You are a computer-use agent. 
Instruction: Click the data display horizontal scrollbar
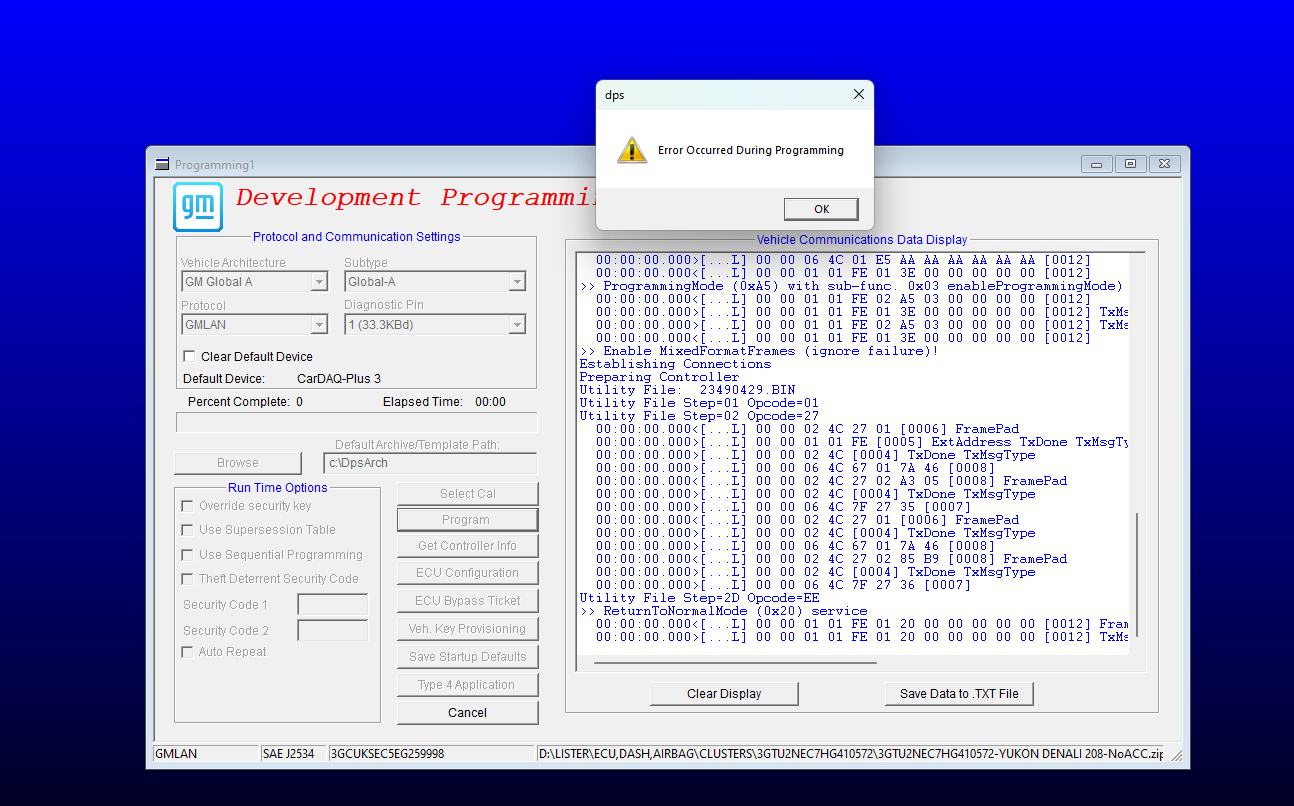click(735, 662)
